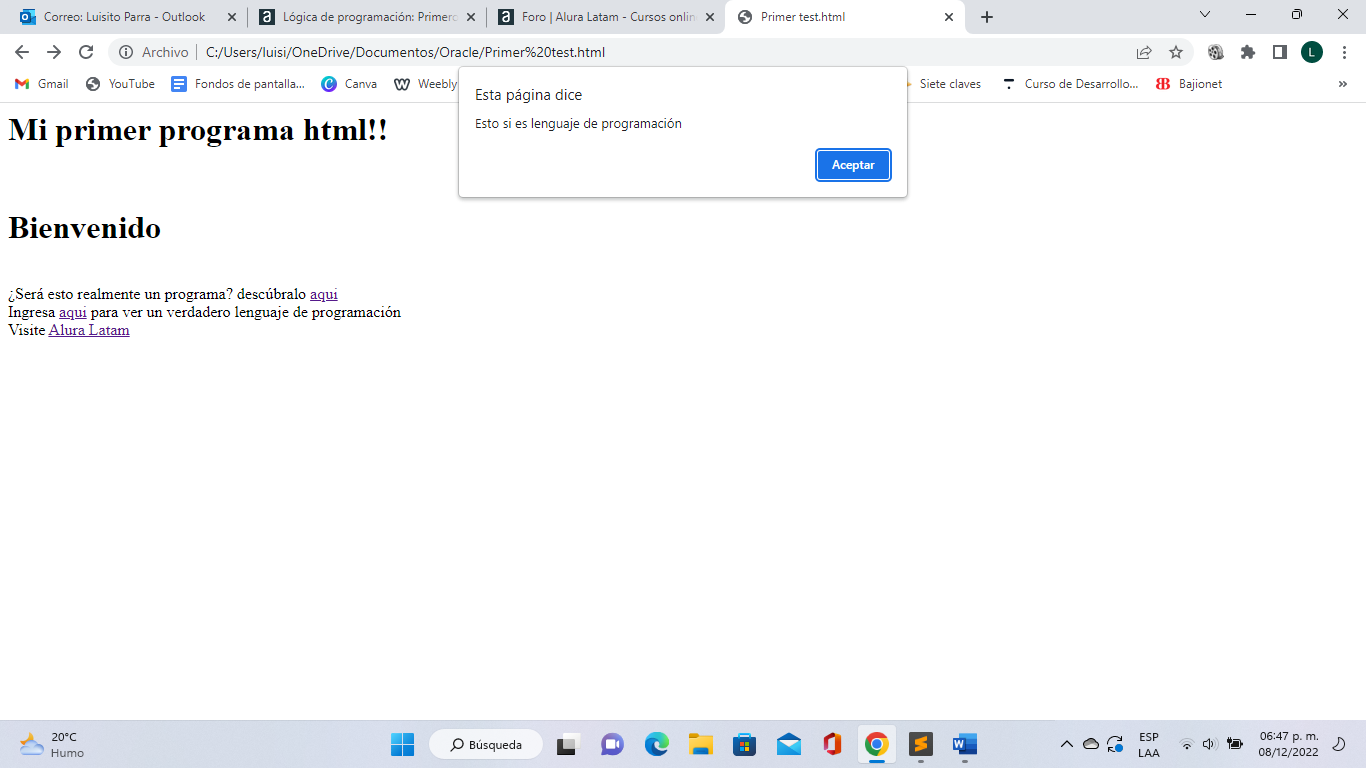
Task: Click the address bar file path
Action: pos(405,52)
